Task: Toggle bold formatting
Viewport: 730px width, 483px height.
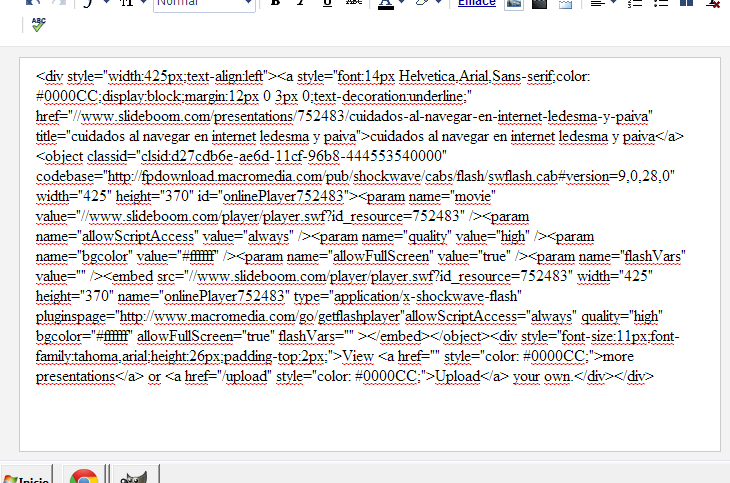Action: tap(275, 3)
